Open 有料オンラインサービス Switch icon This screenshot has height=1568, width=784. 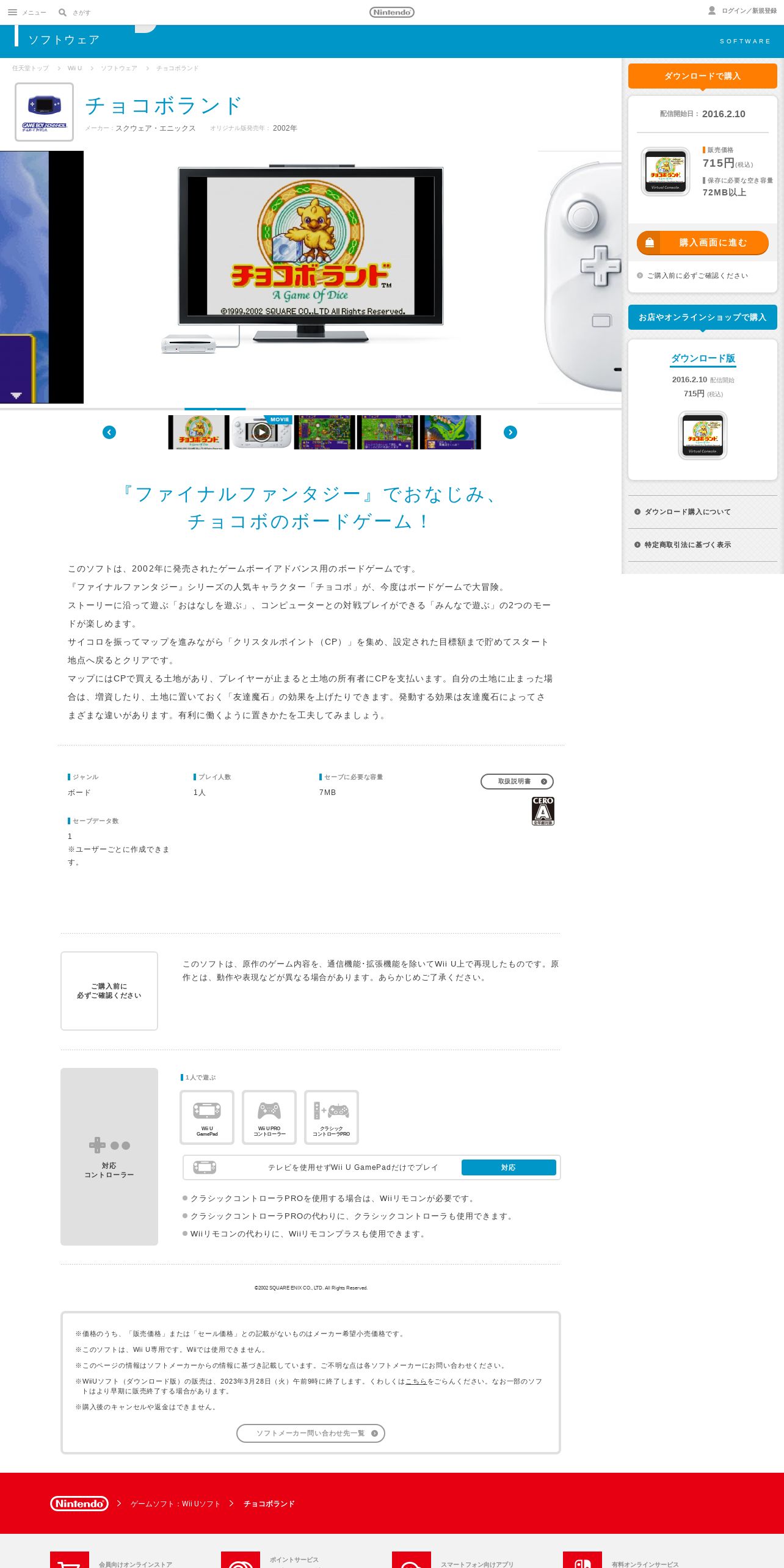point(583,1560)
